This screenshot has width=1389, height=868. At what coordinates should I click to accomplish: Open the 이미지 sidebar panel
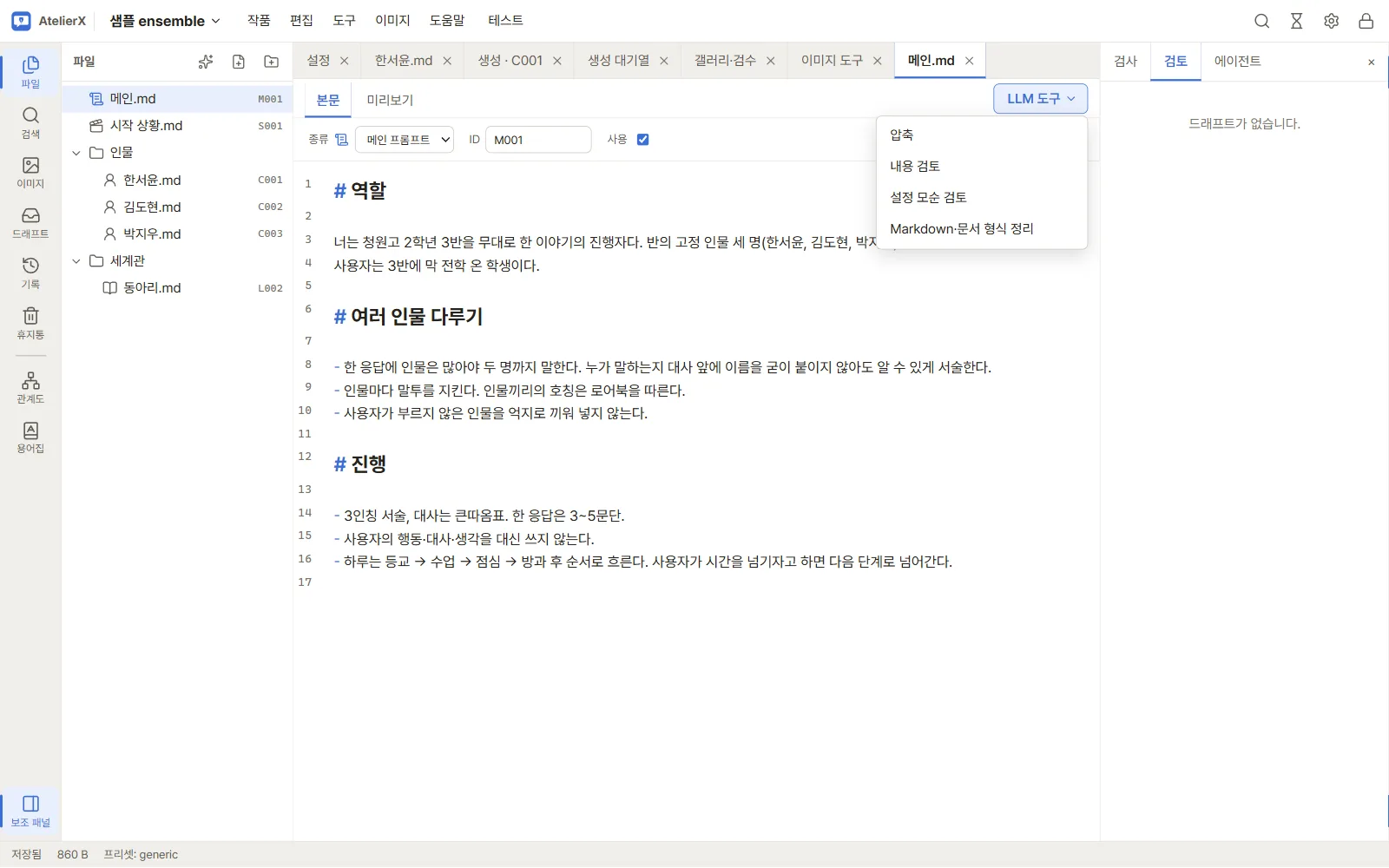click(30, 173)
